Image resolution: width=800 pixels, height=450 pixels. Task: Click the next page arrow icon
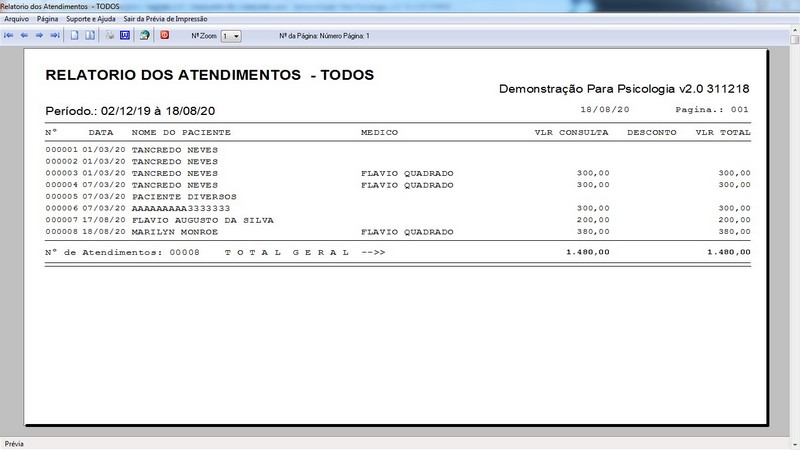coord(39,35)
